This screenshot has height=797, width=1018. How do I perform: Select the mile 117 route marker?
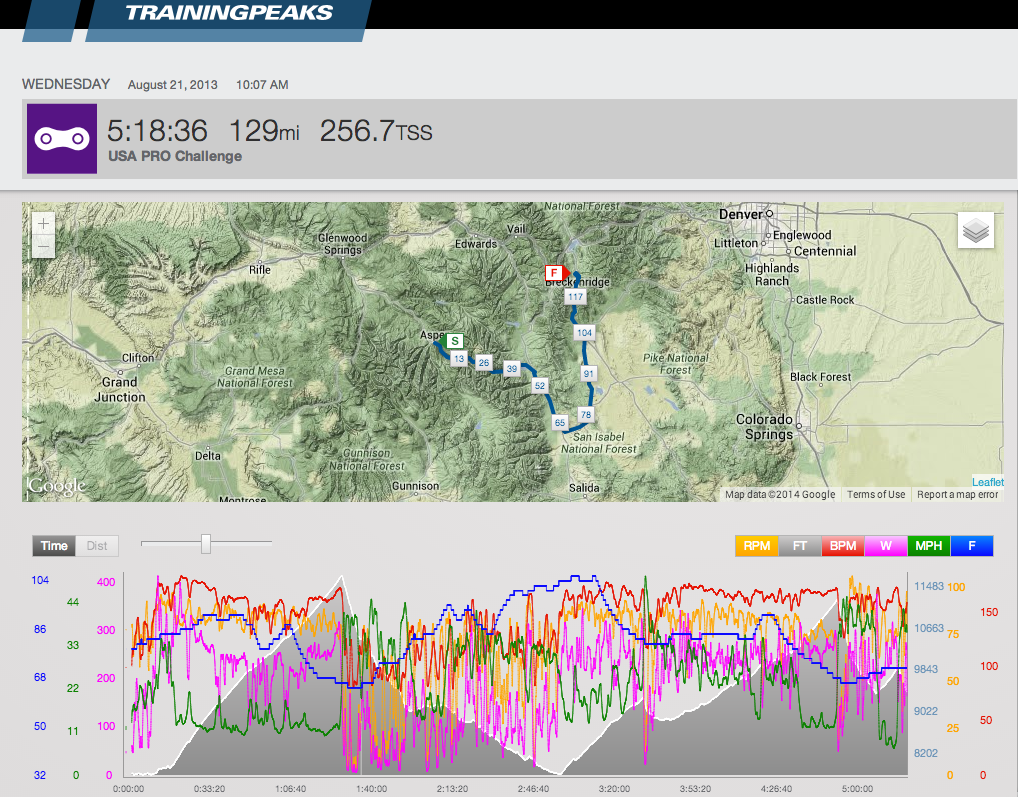point(576,297)
